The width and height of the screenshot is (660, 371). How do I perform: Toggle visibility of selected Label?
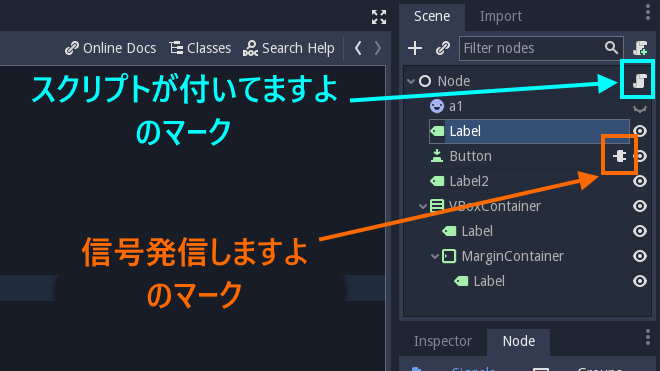(x=640, y=131)
